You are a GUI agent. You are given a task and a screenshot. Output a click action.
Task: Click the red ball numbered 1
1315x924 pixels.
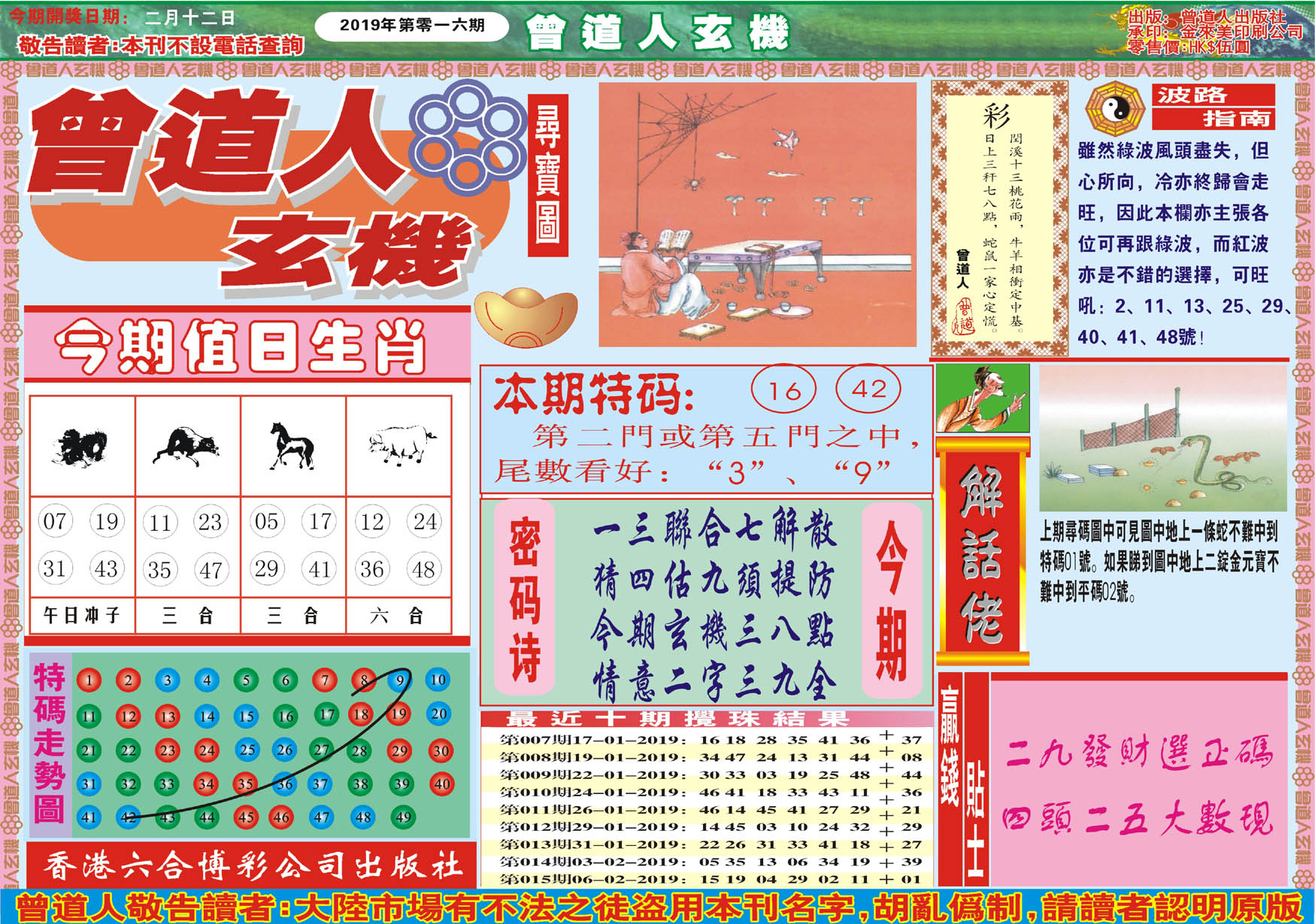pyautogui.click(x=89, y=681)
